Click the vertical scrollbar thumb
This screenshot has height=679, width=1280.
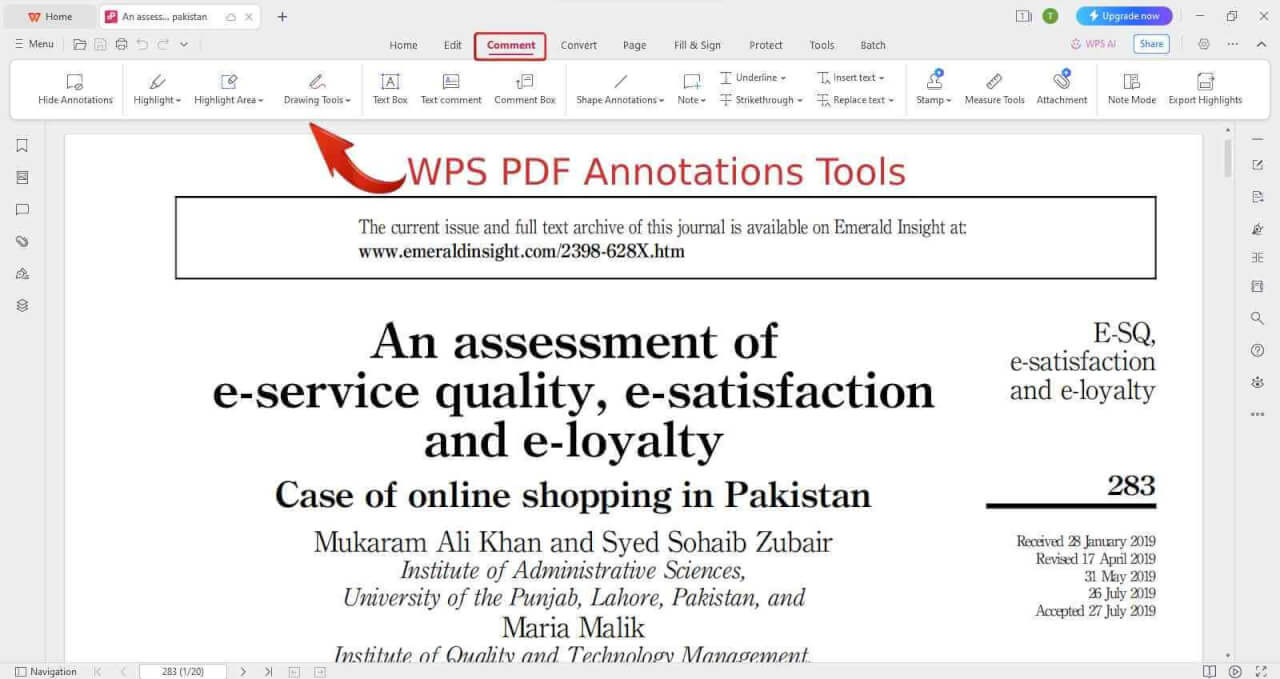pos(1228,158)
